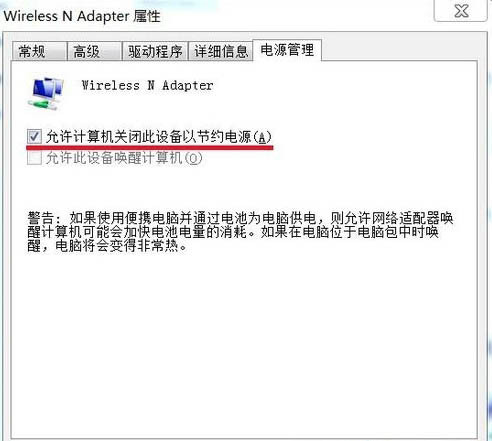Click the 电源管理 tab

pos(287,50)
